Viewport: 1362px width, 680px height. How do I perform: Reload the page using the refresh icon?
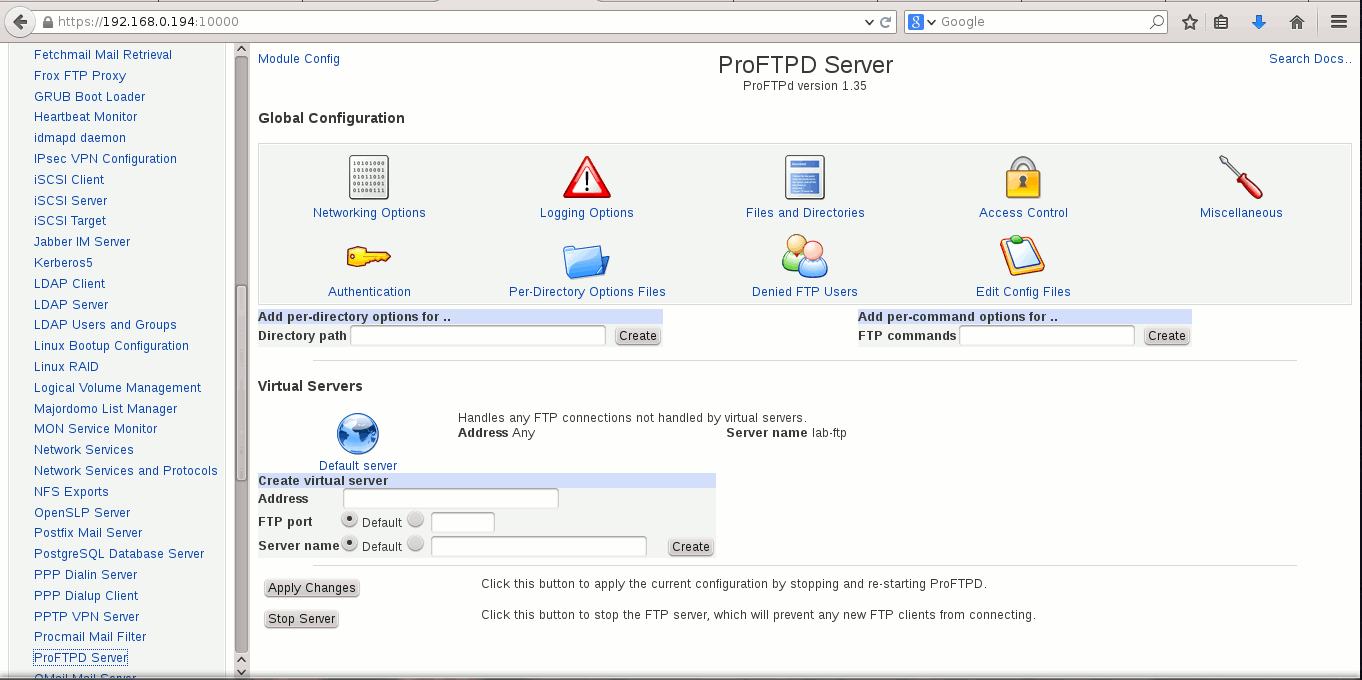coord(885,21)
